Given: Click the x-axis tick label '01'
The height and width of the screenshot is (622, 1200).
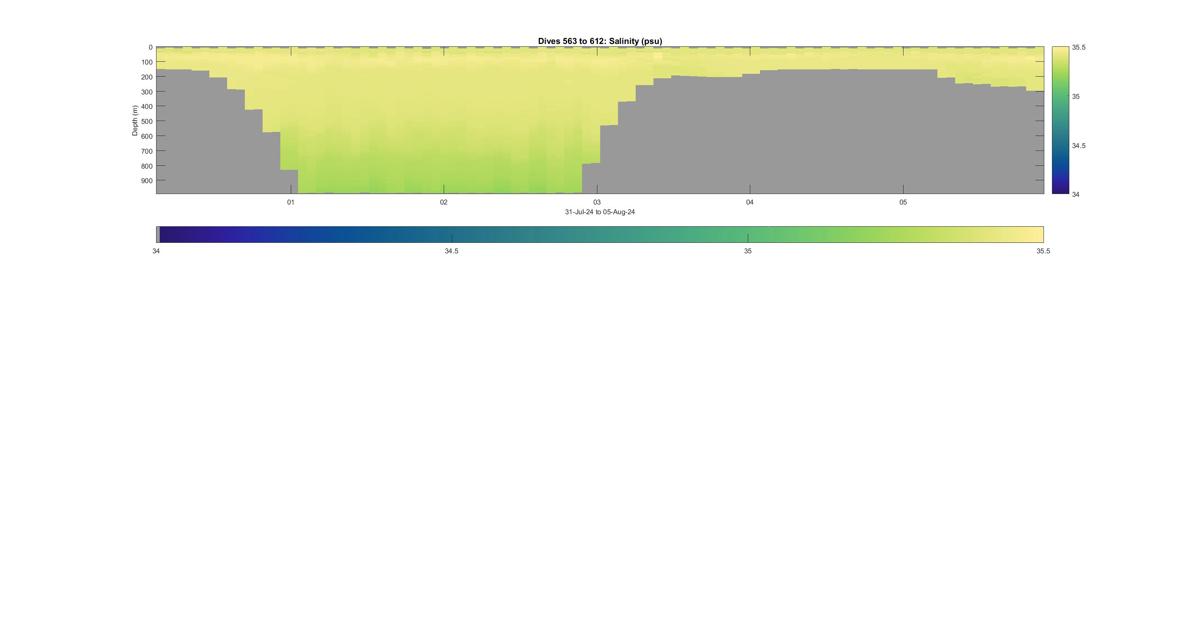Looking at the screenshot, I should (x=291, y=202).
